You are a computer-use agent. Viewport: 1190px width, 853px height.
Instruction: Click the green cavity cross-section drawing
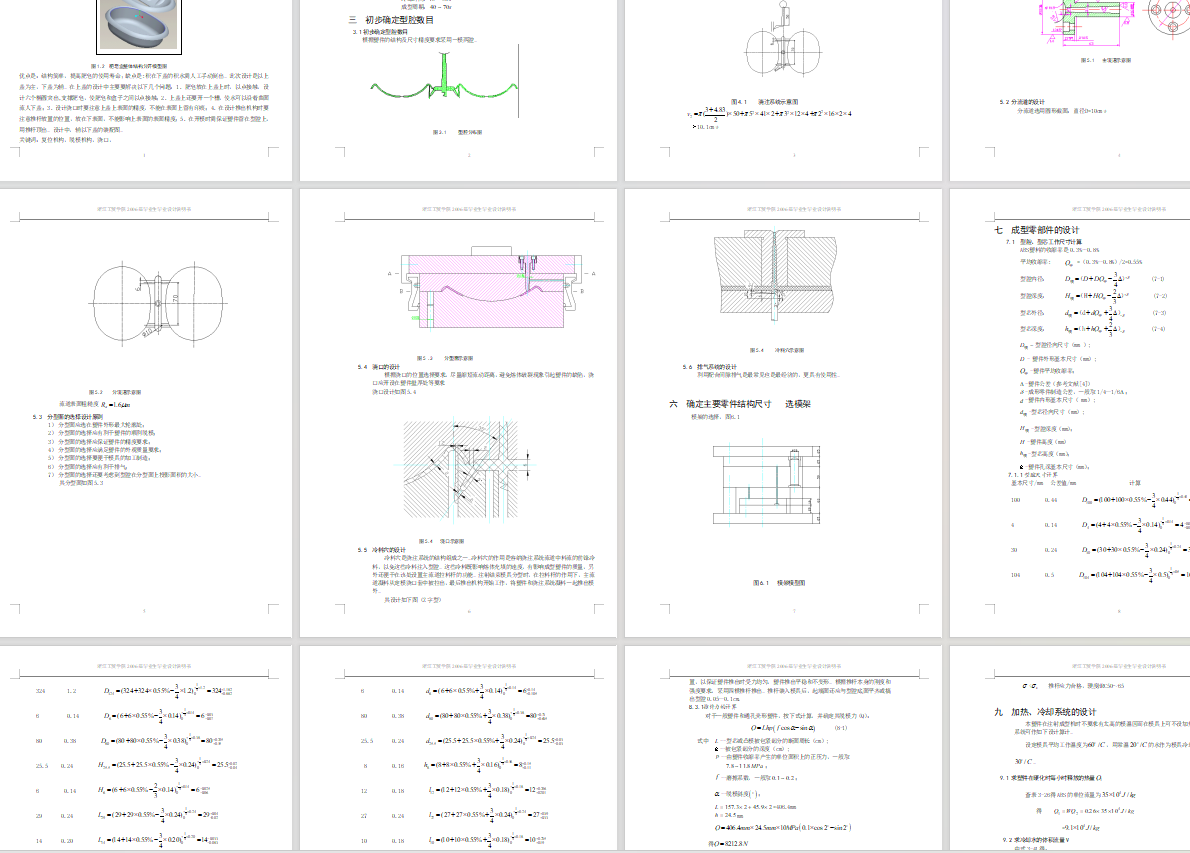(445, 80)
